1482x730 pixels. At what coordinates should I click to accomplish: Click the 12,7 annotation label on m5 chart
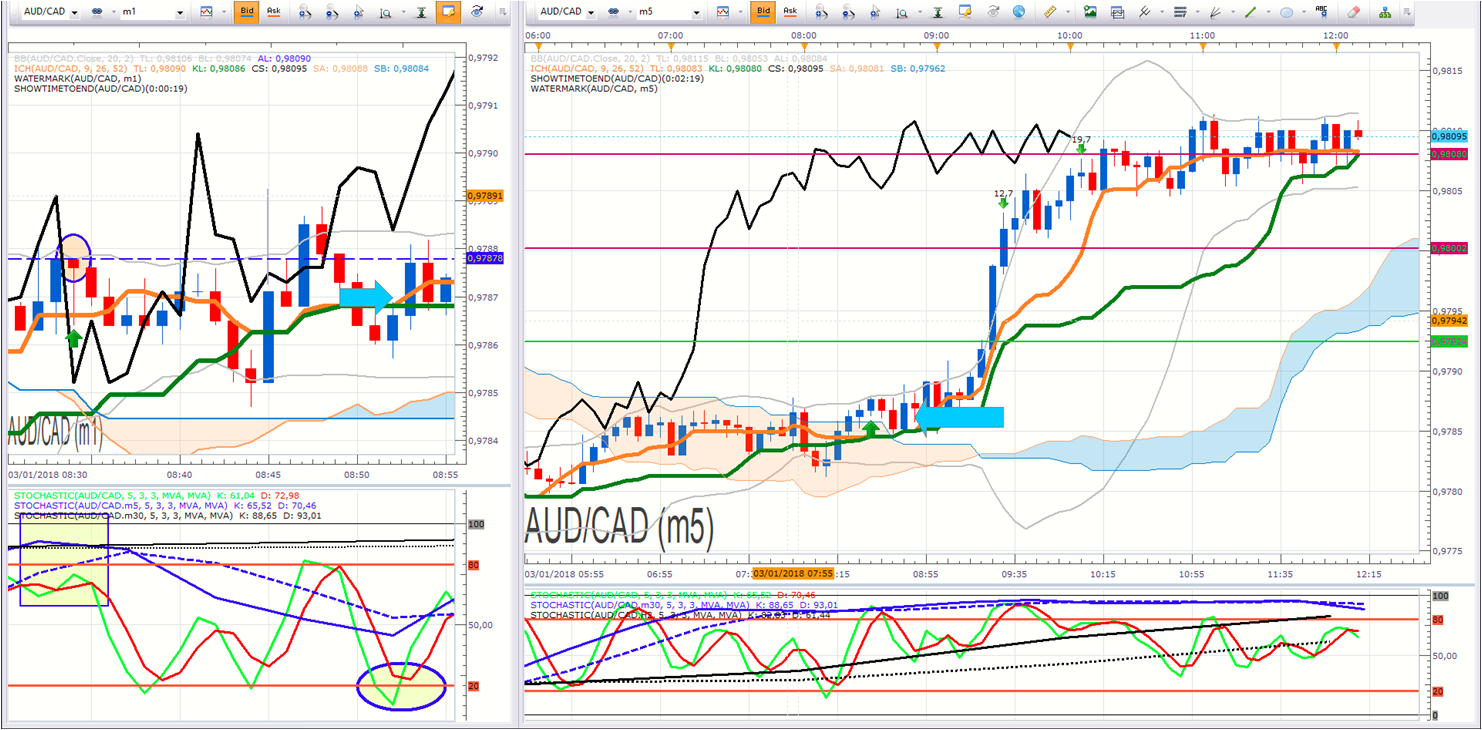click(1003, 193)
